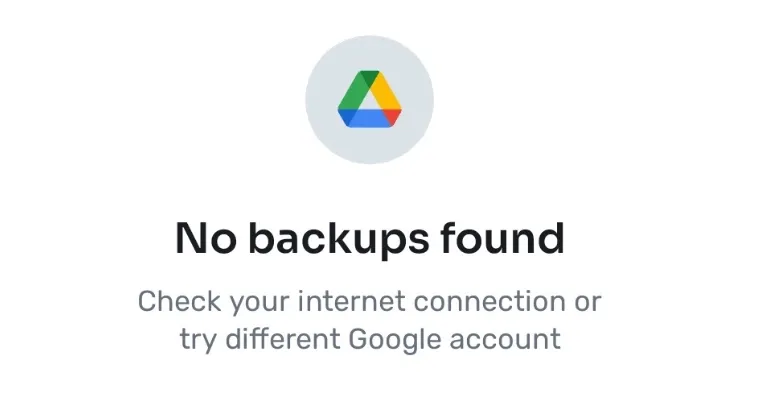758x418 pixels.
Task: Click the word "No" in heading
Action: click(206, 239)
